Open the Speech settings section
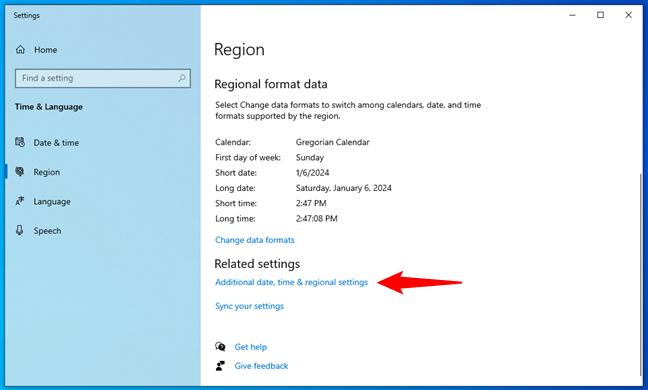The height and width of the screenshot is (390, 648). [48, 231]
